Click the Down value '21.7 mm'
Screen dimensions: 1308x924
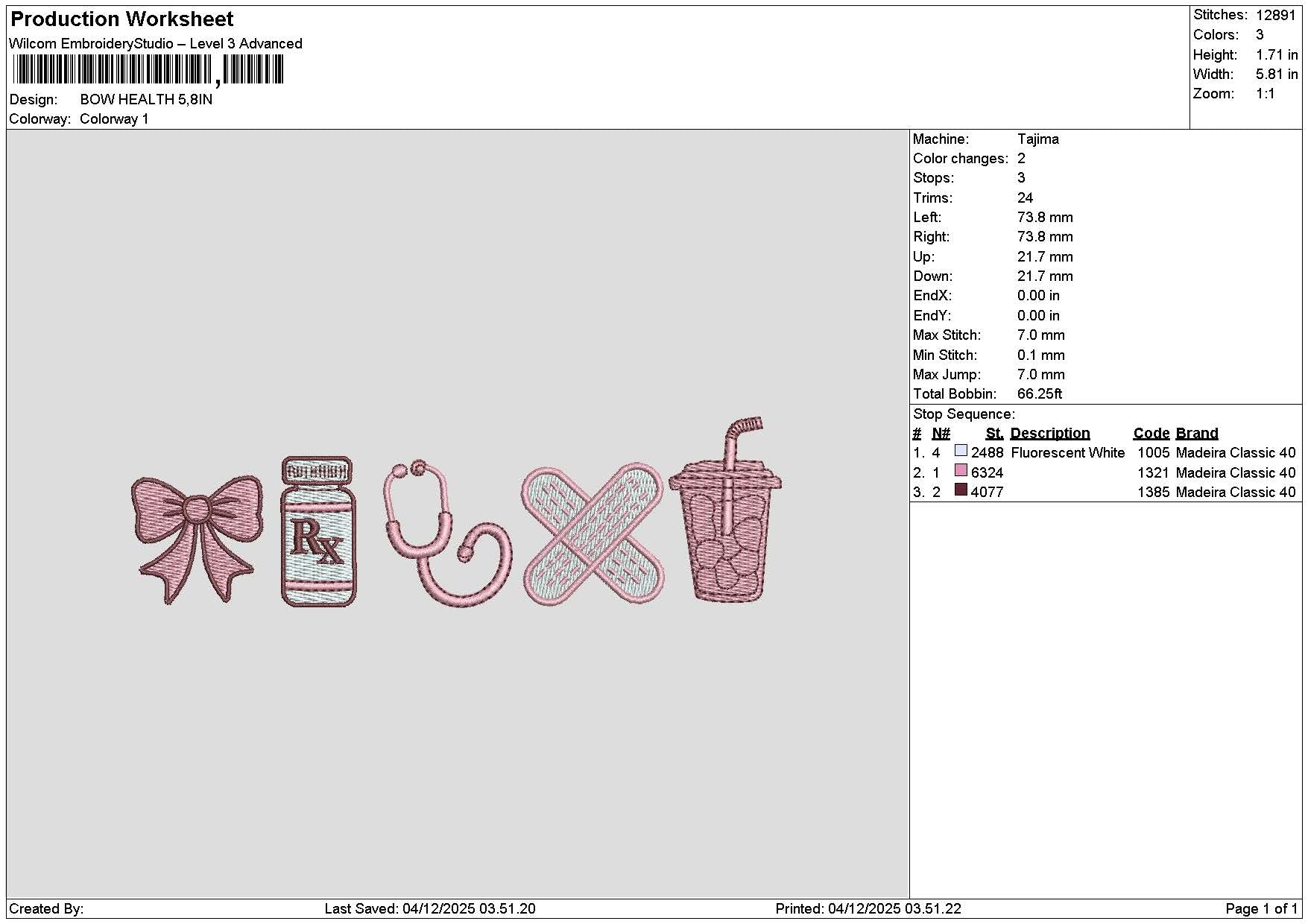click(1045, 276)
